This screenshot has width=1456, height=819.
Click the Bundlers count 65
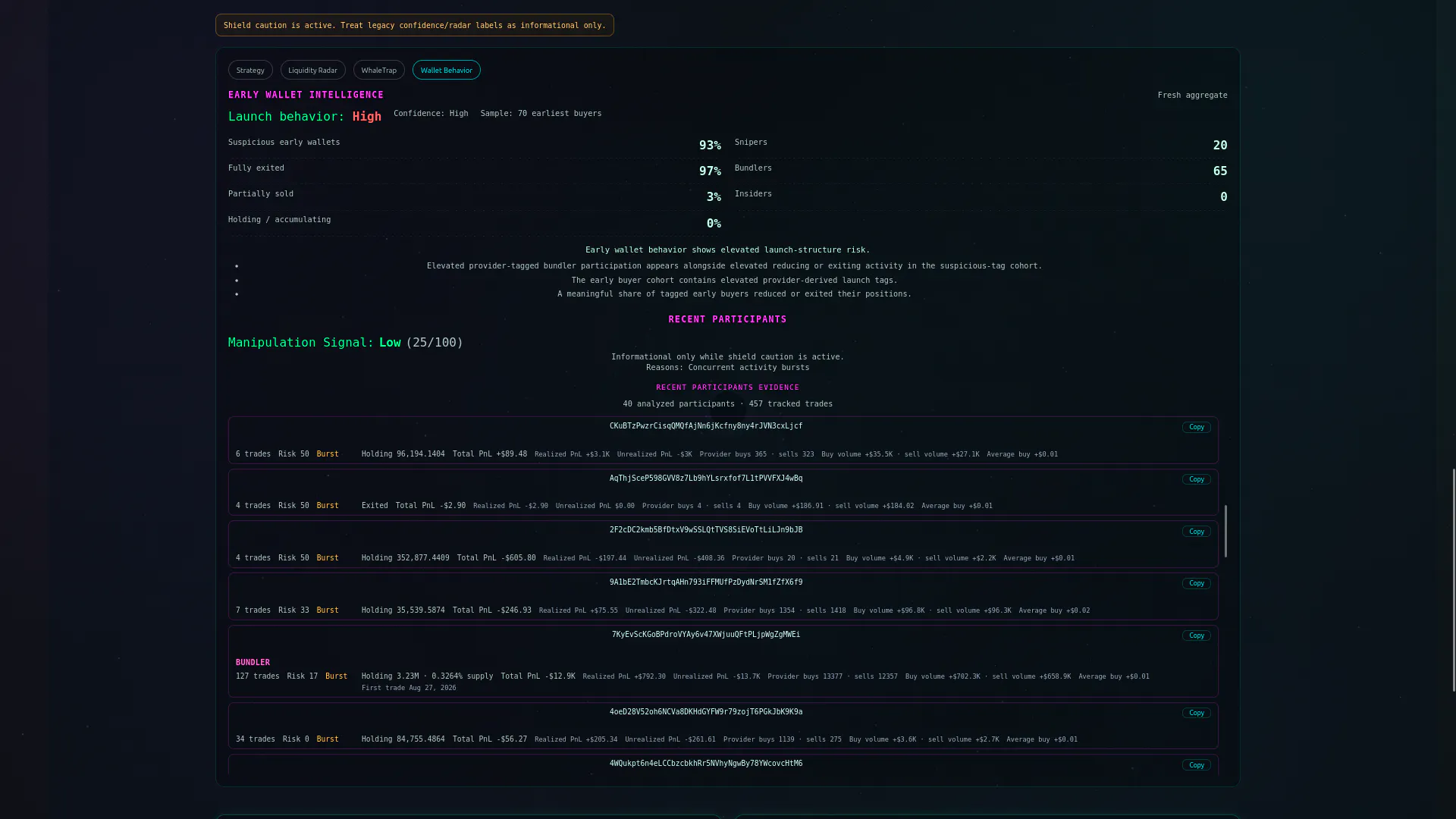tap(1219, 171)
